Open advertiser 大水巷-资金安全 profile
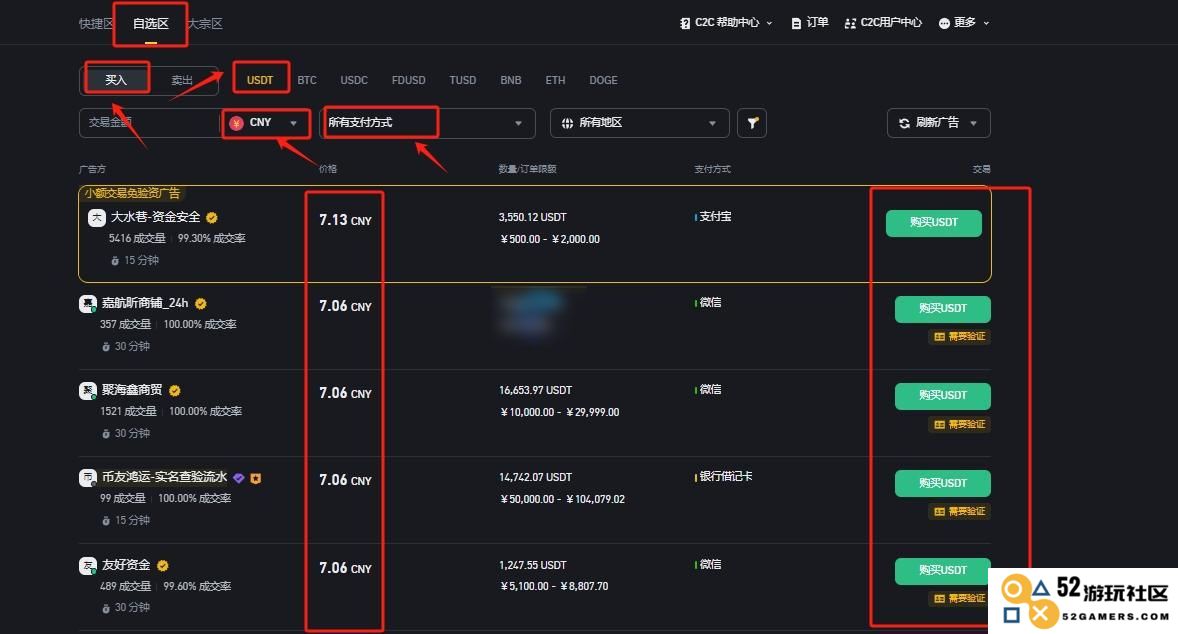Image resolution: width=1178 pixels, height=634 pixels. click(156, 217)
